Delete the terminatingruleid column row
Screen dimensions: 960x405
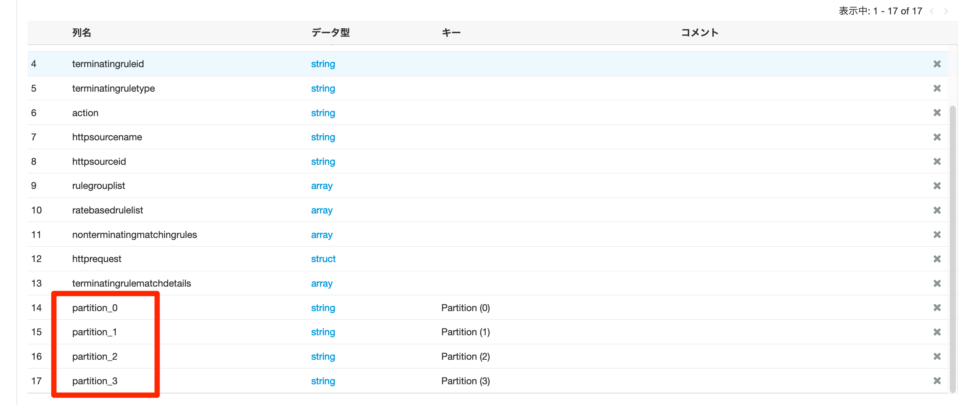[937, 64]
